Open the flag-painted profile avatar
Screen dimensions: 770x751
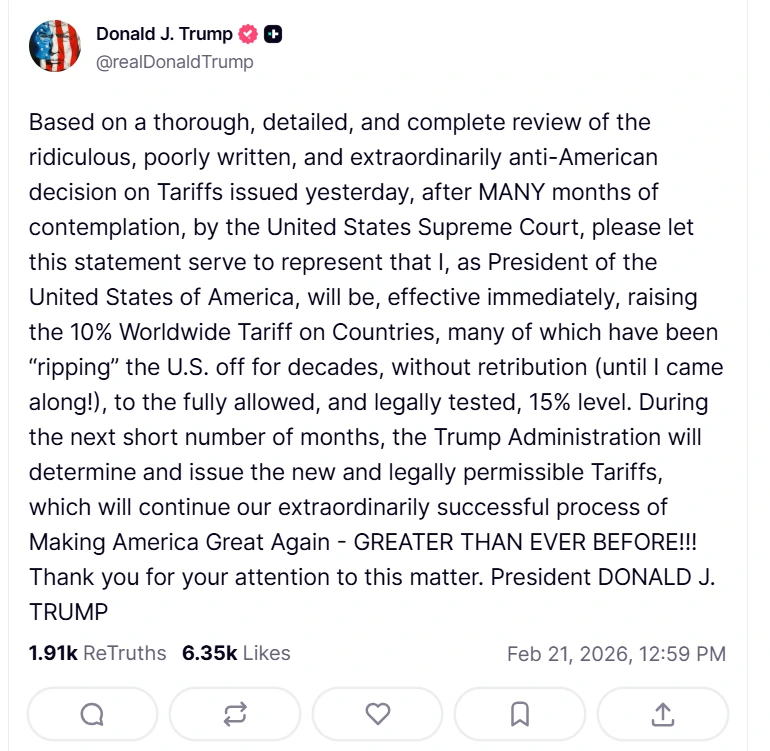[x=55, y=46]
